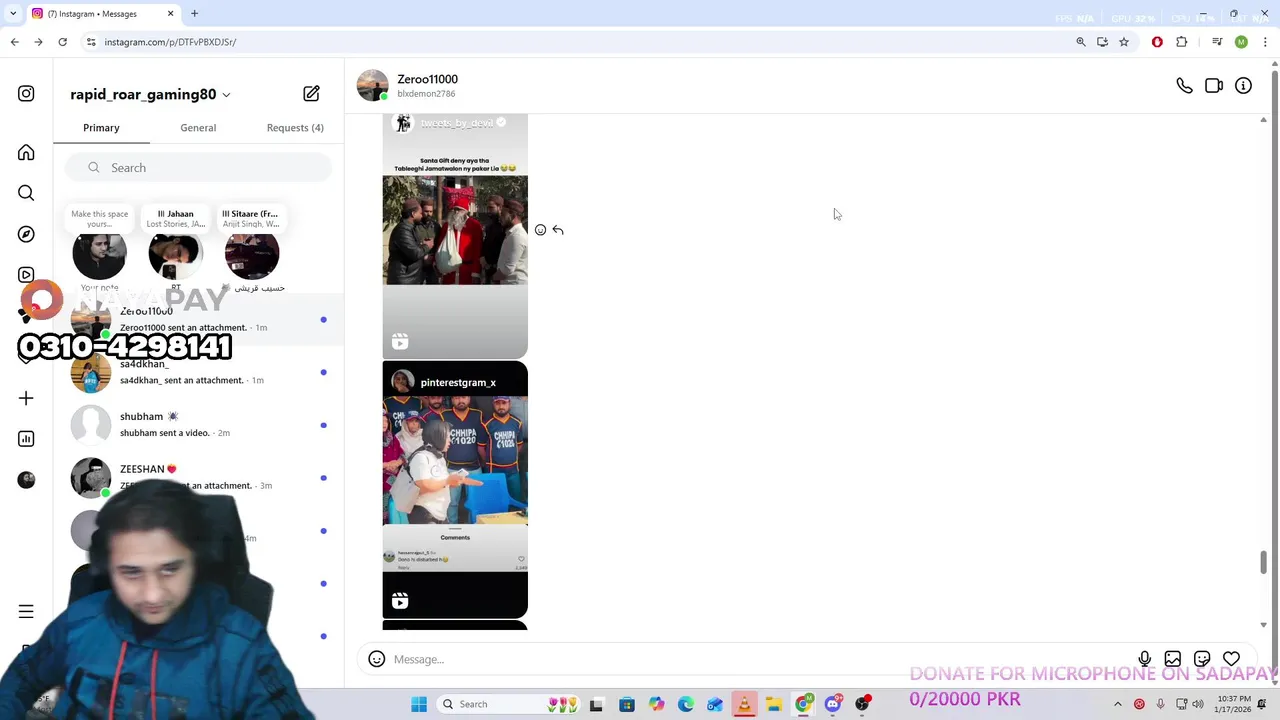Open the Windows Start menu
The width and height of the screenshot is (1280, 720).
pyautogui.click(x=419, y=704)
